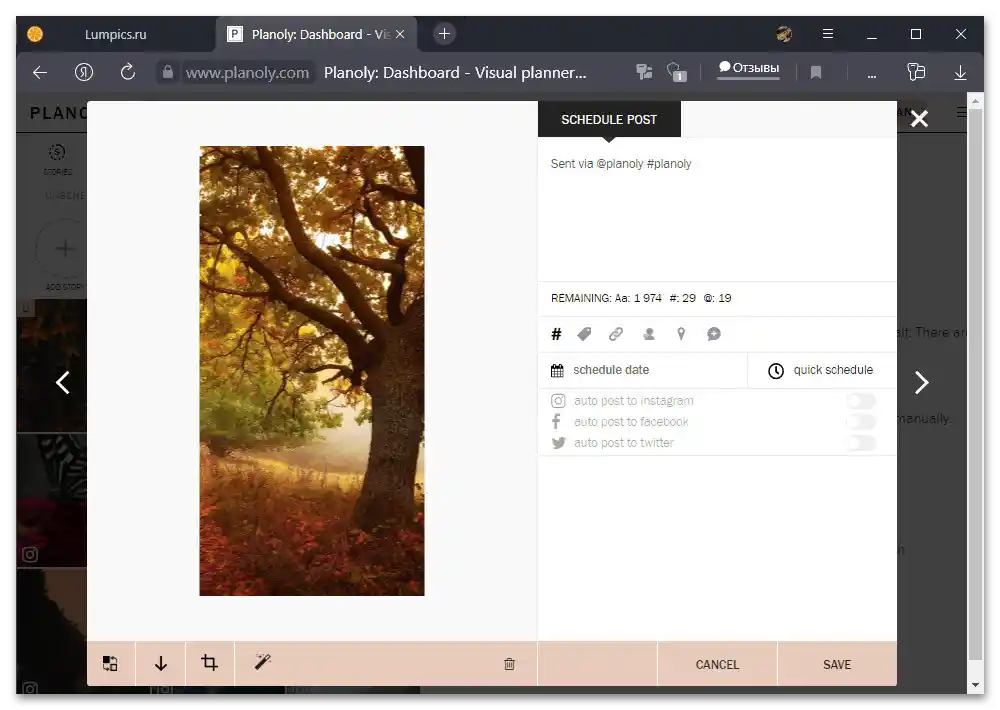Click the REMAINING character count text
Viewport: 1000px width, 710px height.
click(x=641, y=298)
